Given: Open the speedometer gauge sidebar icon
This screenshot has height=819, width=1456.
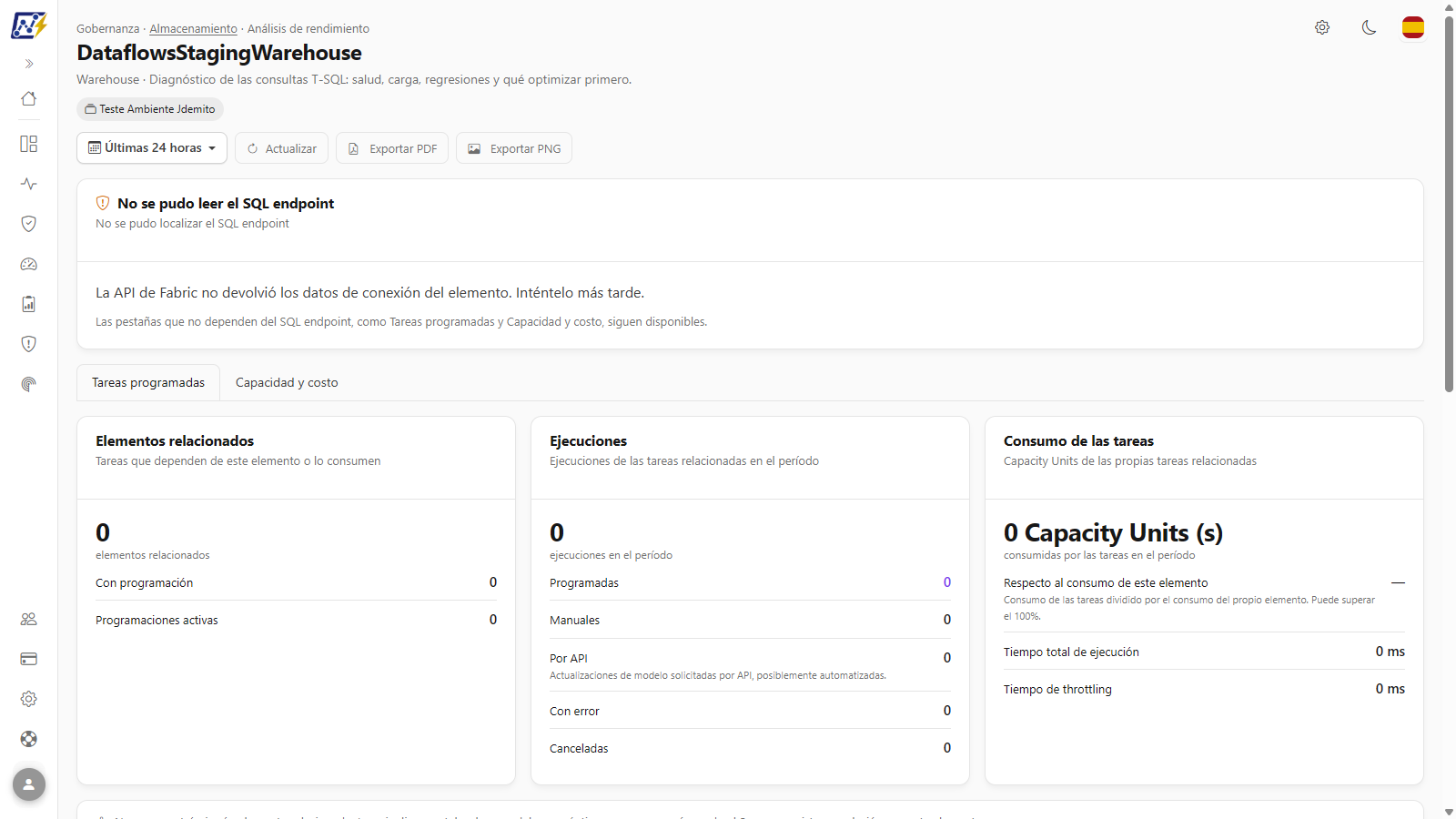Looking at the screenshot, I should 29,264.
